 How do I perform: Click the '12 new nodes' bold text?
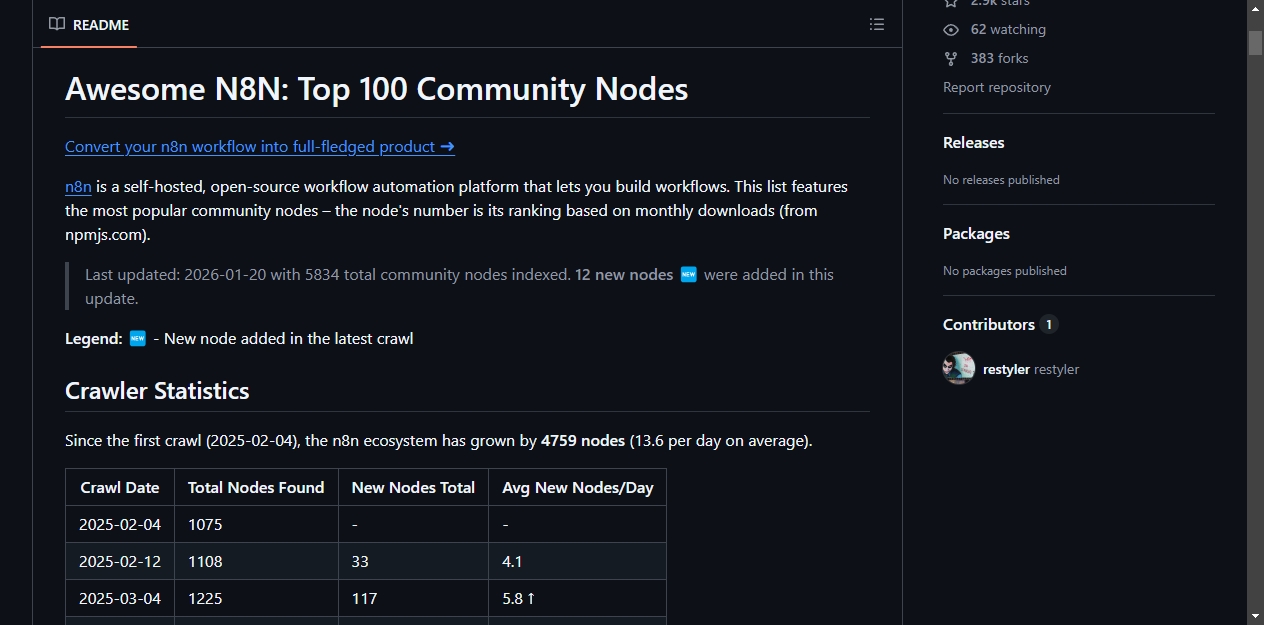pyautogui.click(x=624, y=274)
